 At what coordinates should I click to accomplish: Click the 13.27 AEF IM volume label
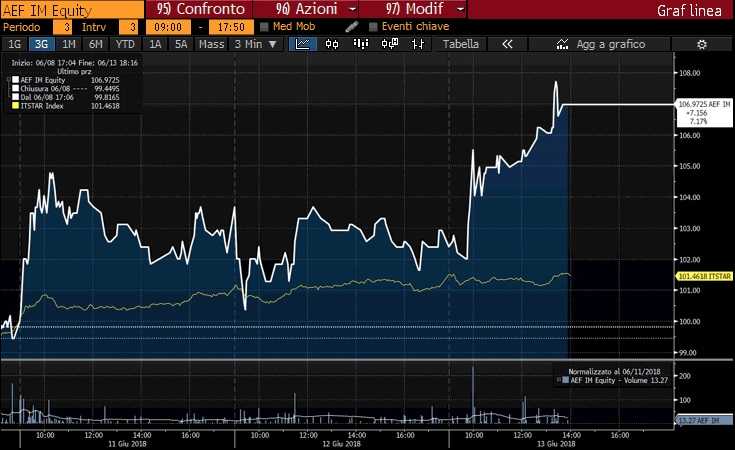pyautogui.click(x=705, y=420)
